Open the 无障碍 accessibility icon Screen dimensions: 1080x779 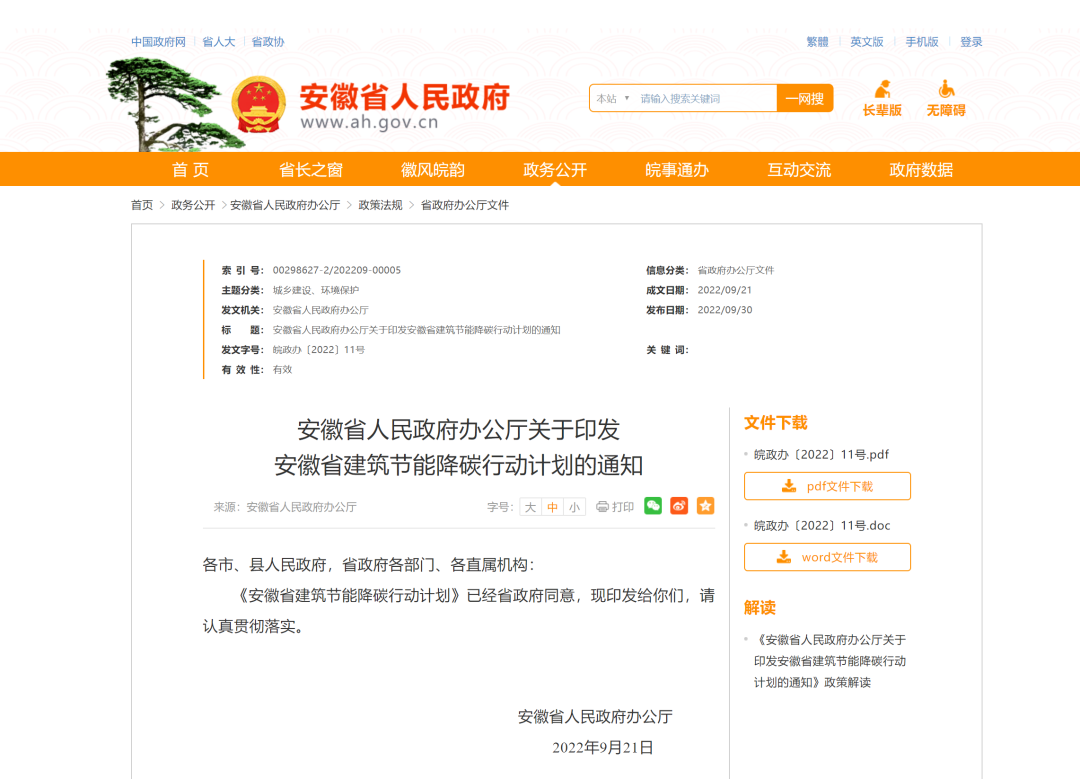(x=945, y=98)
